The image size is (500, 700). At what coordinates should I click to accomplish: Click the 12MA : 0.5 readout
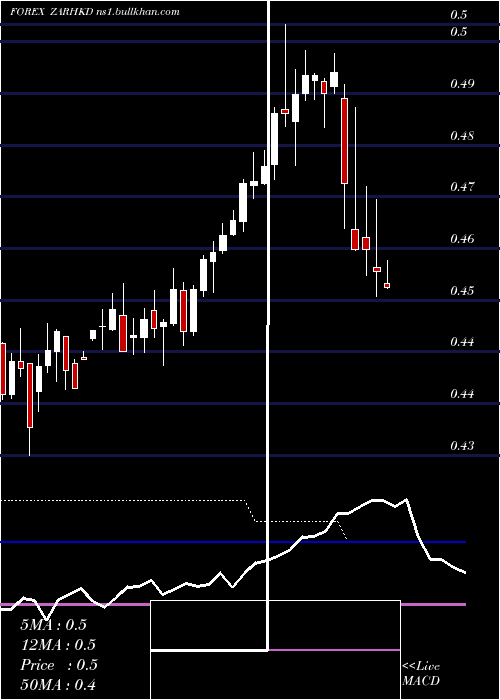[58, 645]
